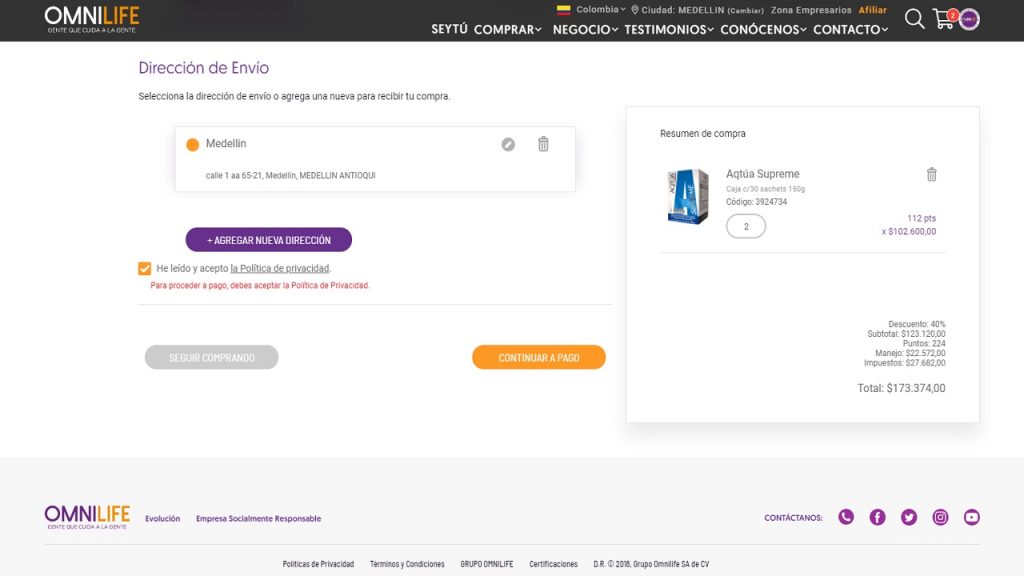Expand the COMPRAR menu

(507, 29)
